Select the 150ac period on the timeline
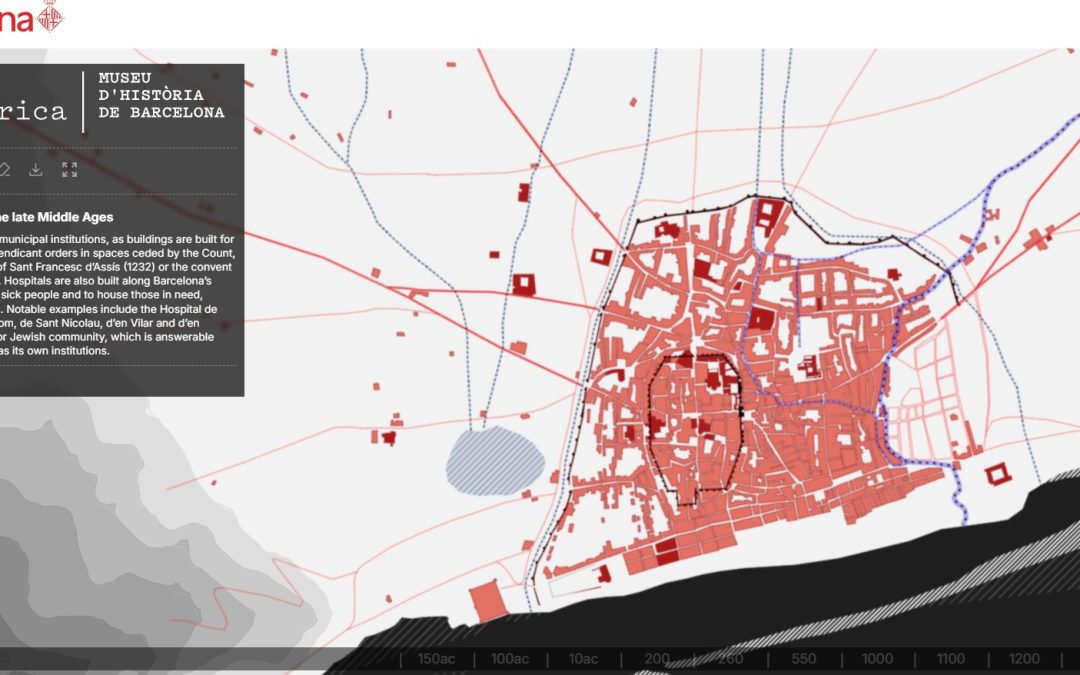The image size is (1080, 675). click(437, 659)
